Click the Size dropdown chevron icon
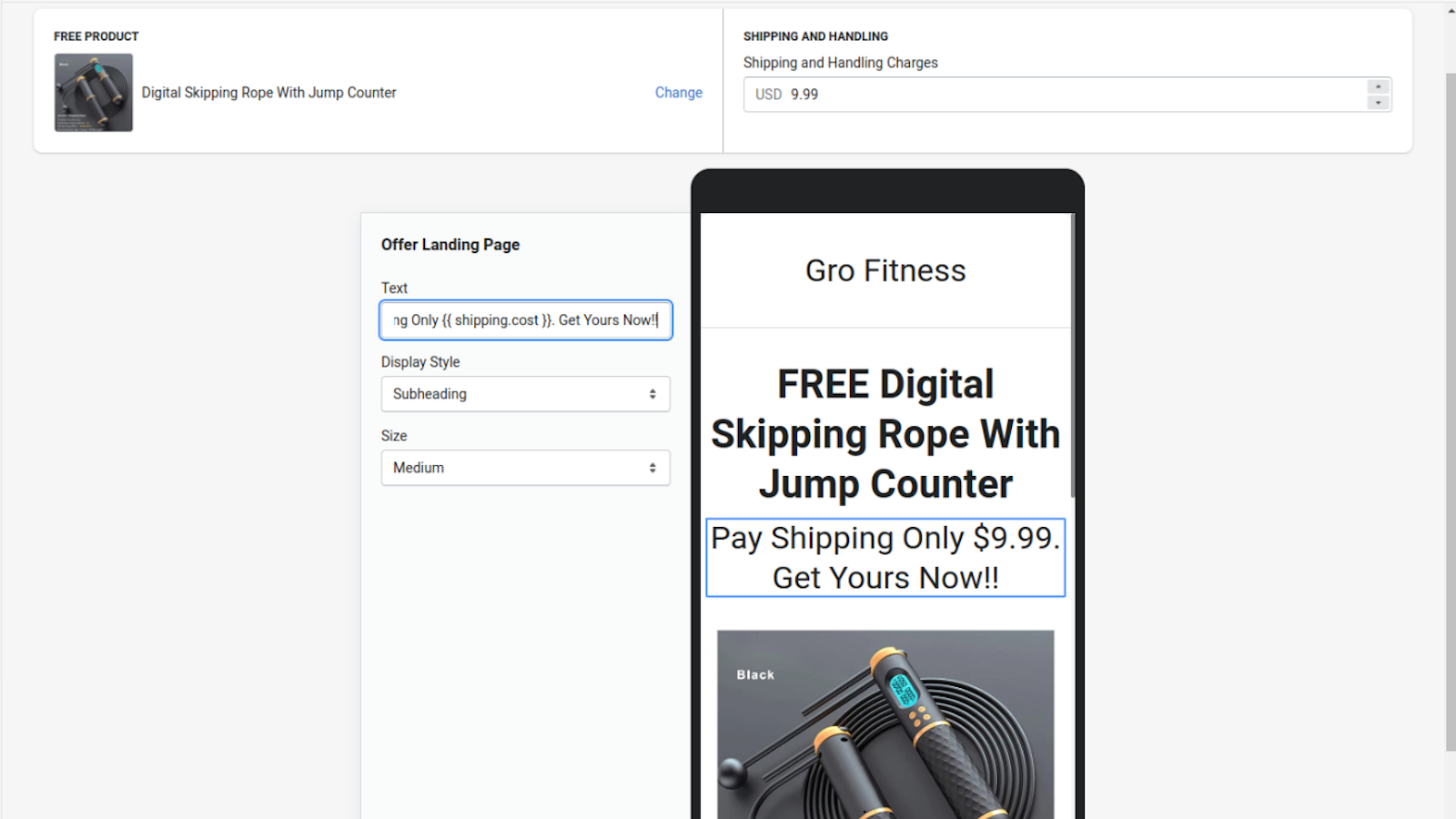Viewport: 1456px width, 819px height. pos(652,467)
